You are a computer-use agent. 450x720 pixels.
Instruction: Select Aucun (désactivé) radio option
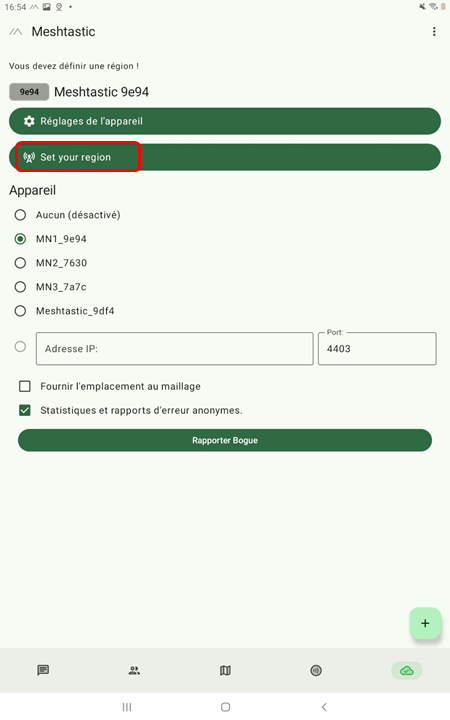point(20,215)
